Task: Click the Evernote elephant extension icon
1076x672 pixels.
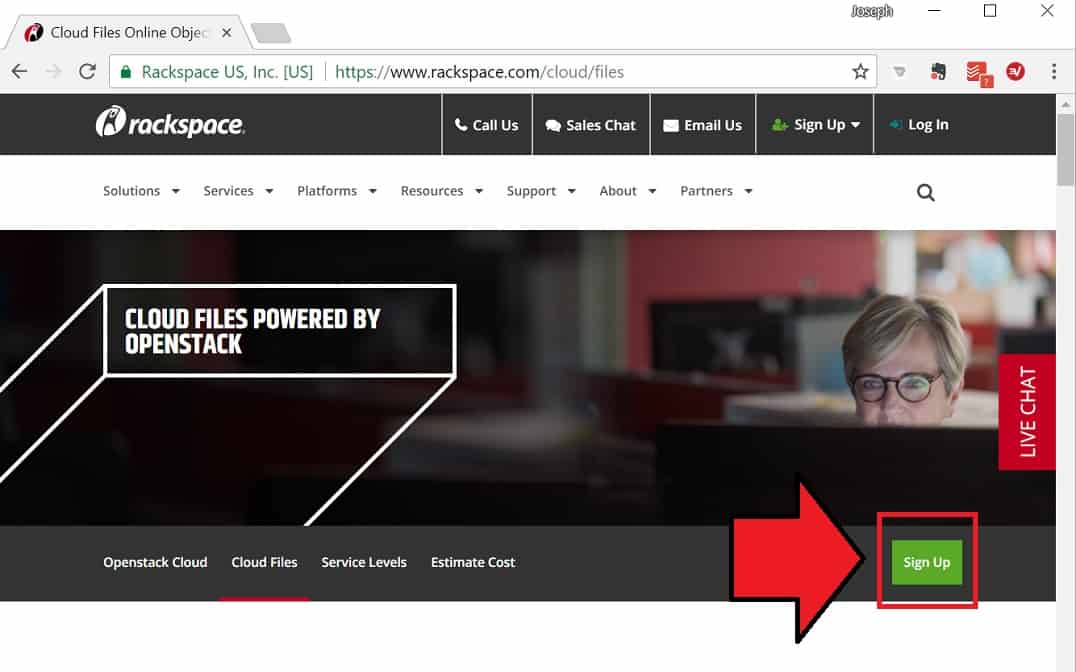Action: [938, 71]
